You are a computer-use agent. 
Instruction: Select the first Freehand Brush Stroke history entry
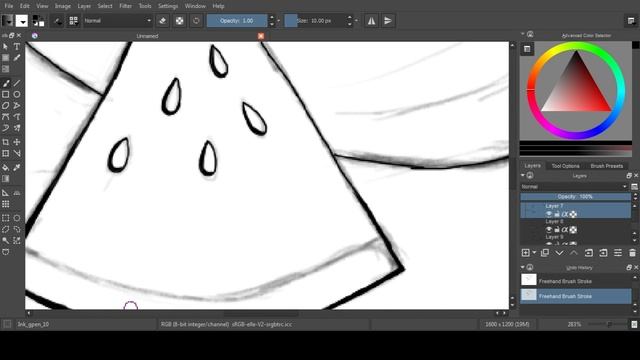(576, 281)
